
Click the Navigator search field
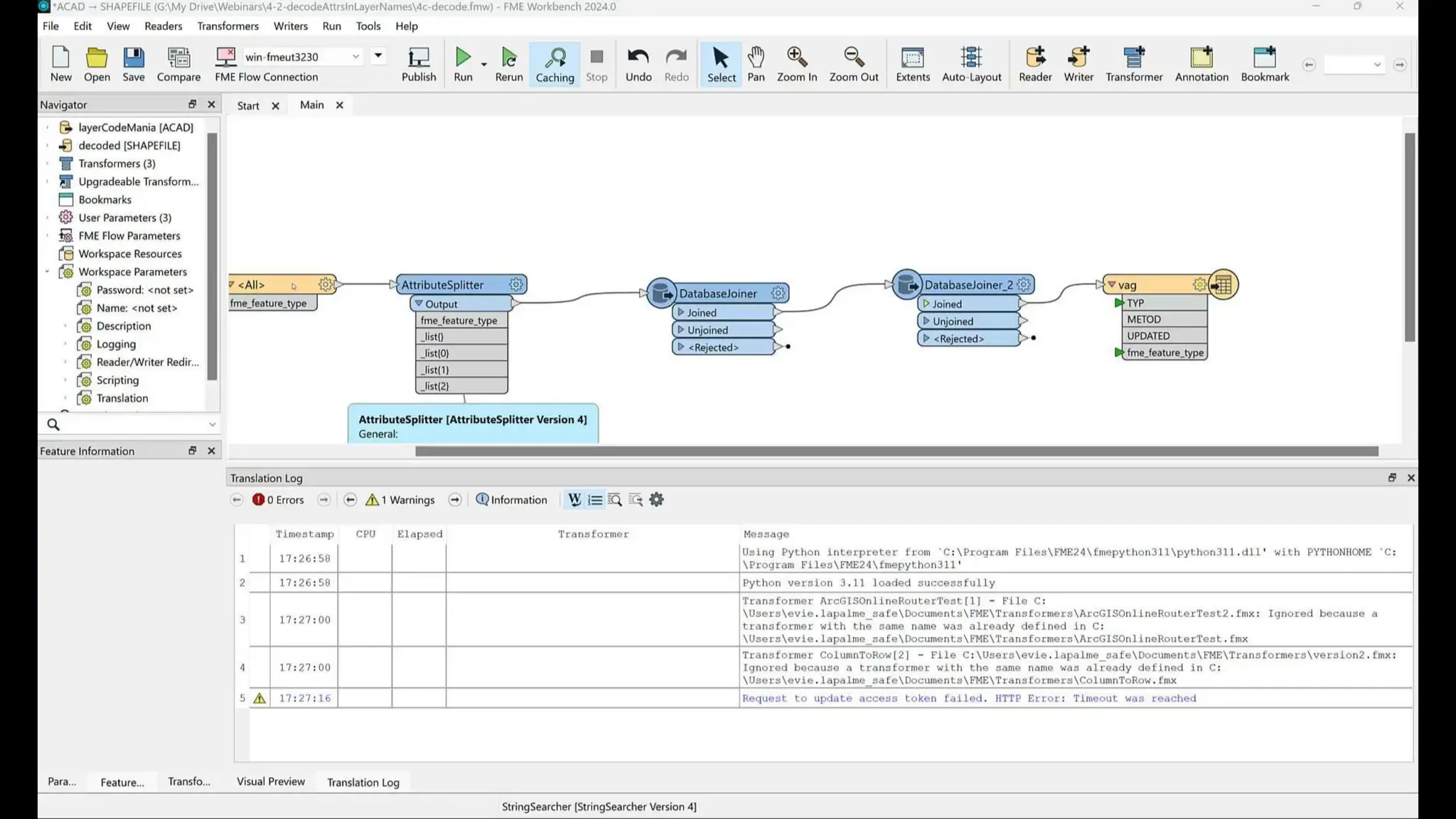pos(132,424)
